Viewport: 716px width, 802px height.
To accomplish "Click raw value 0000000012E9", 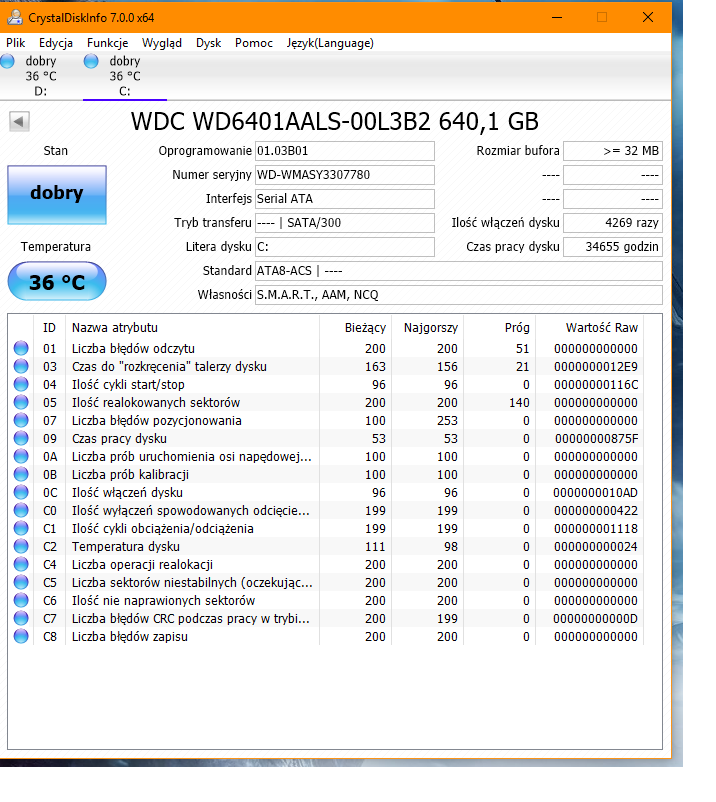I will (x=596, y=366).
